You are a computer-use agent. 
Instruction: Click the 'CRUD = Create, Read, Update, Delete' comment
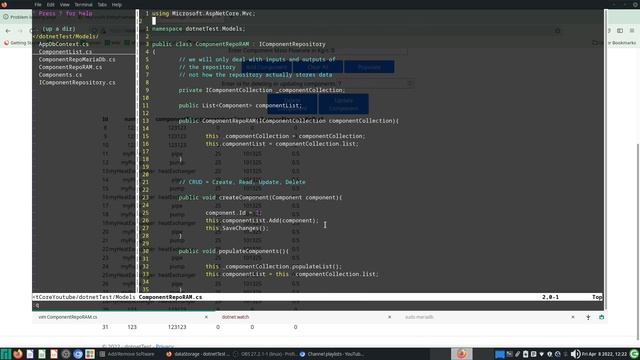point(242,182)
